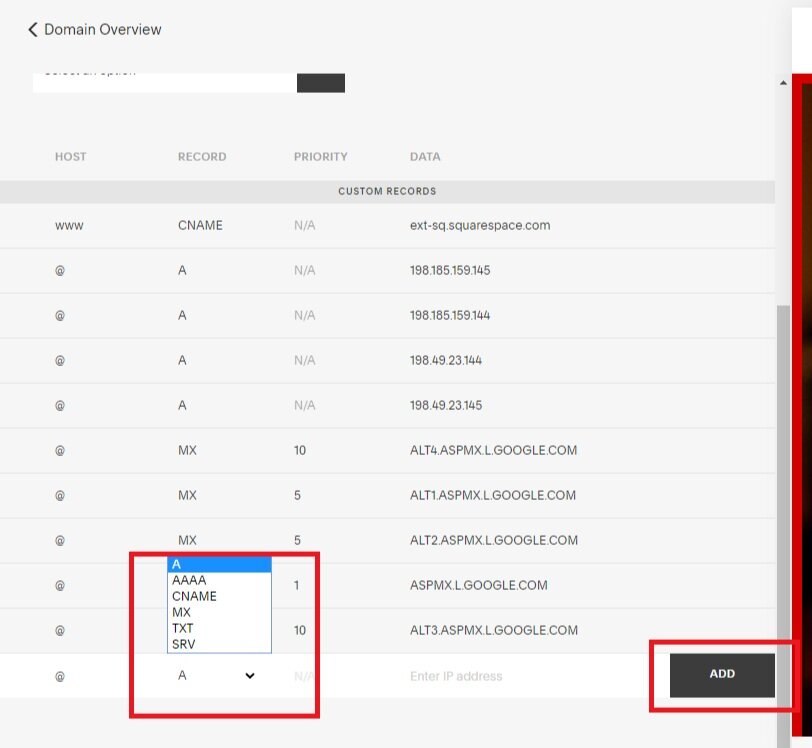This screenshot has height=748, width=812.
Task: Click the ADD button
Action: (x=722, y=674)
